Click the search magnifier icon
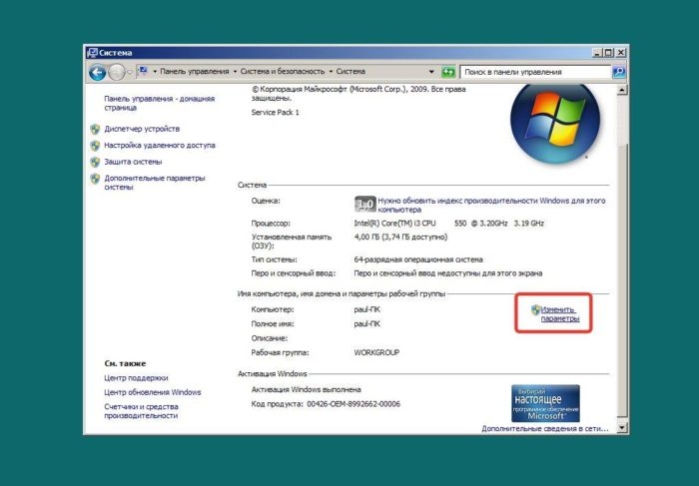The height and width of the screenshot is (486, 699). (x=619, y=72)
